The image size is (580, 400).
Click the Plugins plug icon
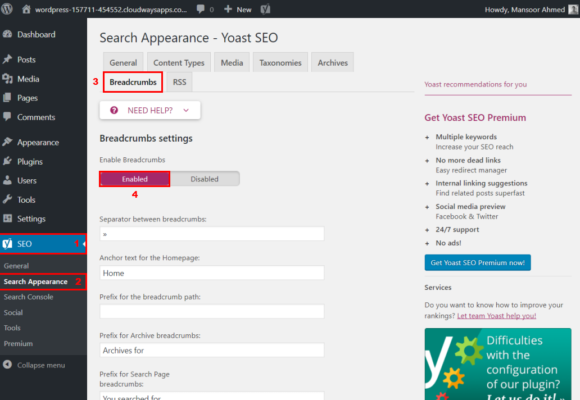click(x=7, y=161)
